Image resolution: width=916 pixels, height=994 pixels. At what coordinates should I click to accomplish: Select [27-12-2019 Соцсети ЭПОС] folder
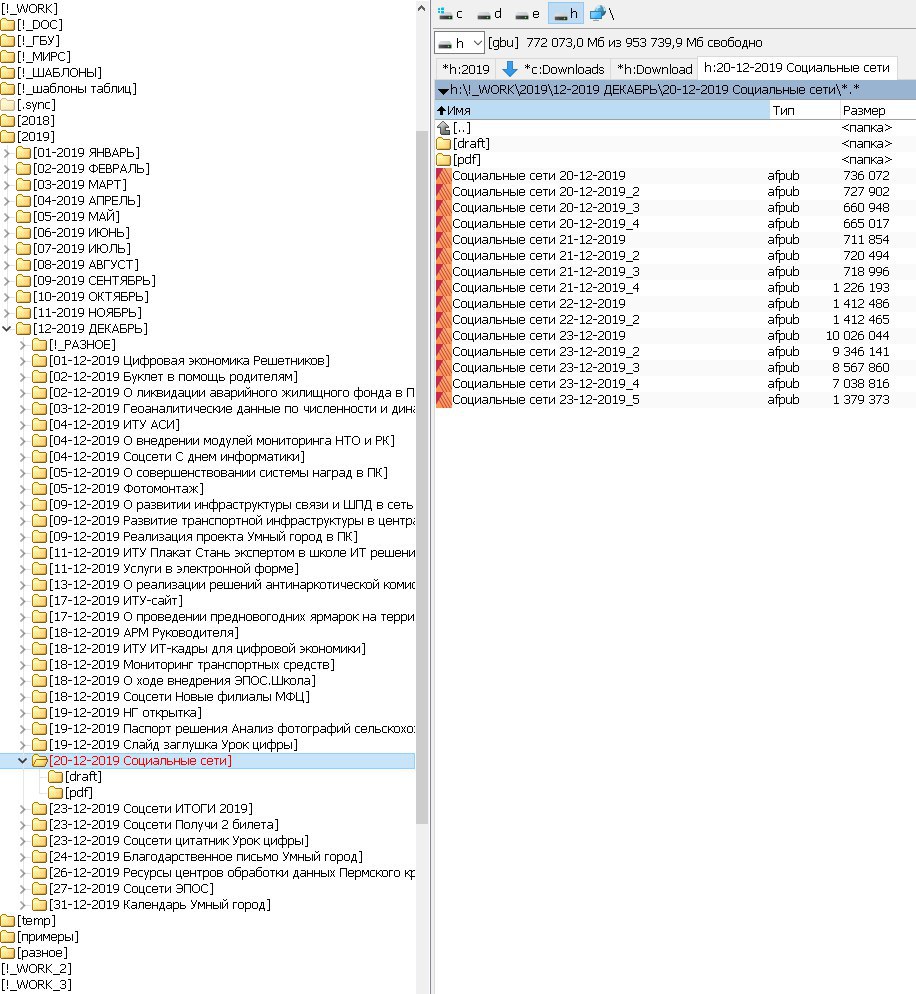click(x=124, y=888)
